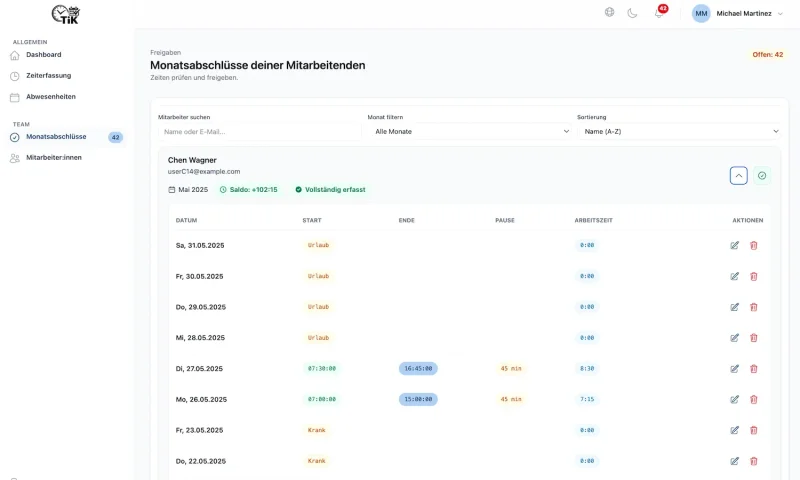Delete the entry for Fr, 23.05.2025
The width and height of the screenshot is (800, 480).
pyautogui.click(x=754, y=430)
